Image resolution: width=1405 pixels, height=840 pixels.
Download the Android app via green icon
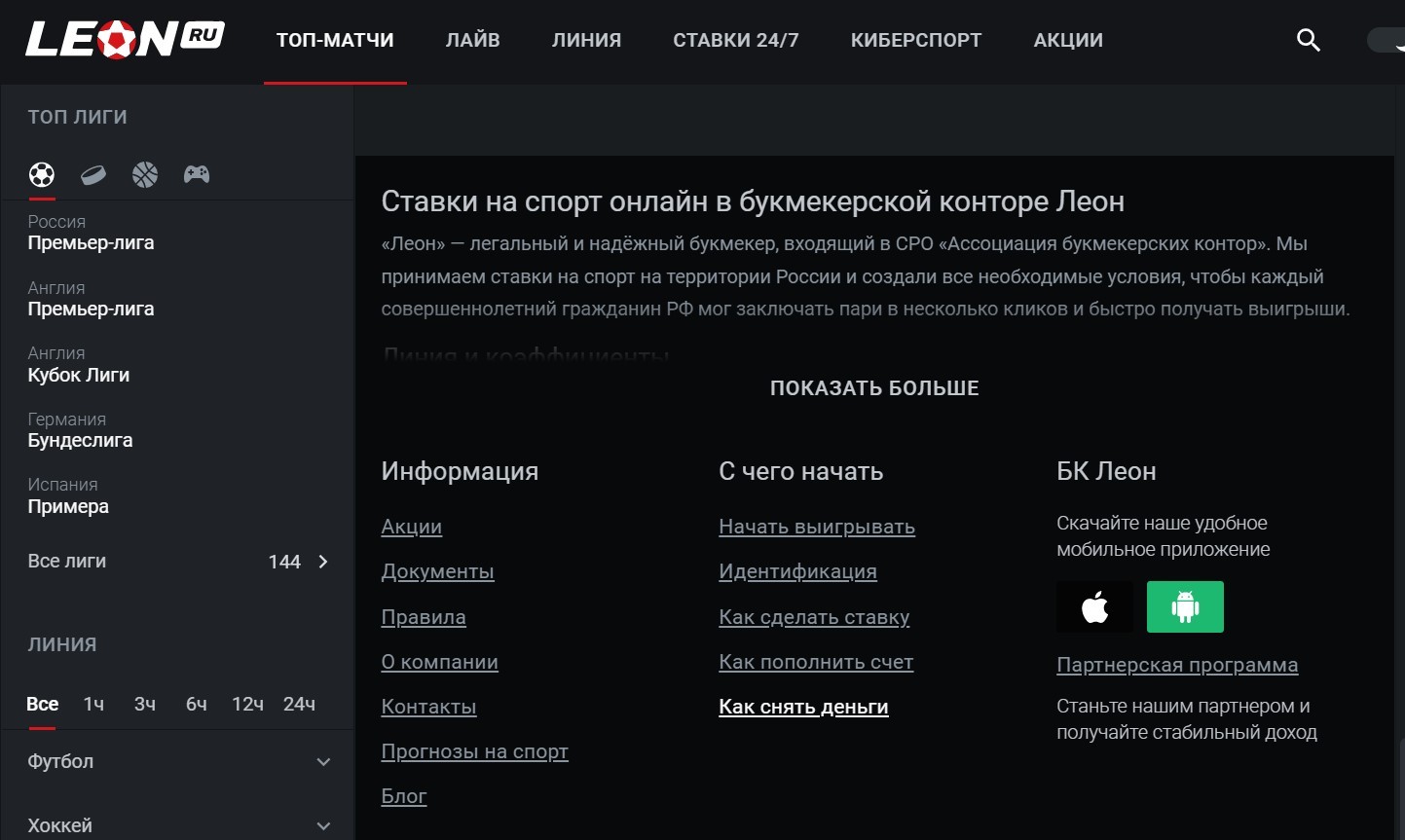pyautogui.click(x=1185, y=607)
